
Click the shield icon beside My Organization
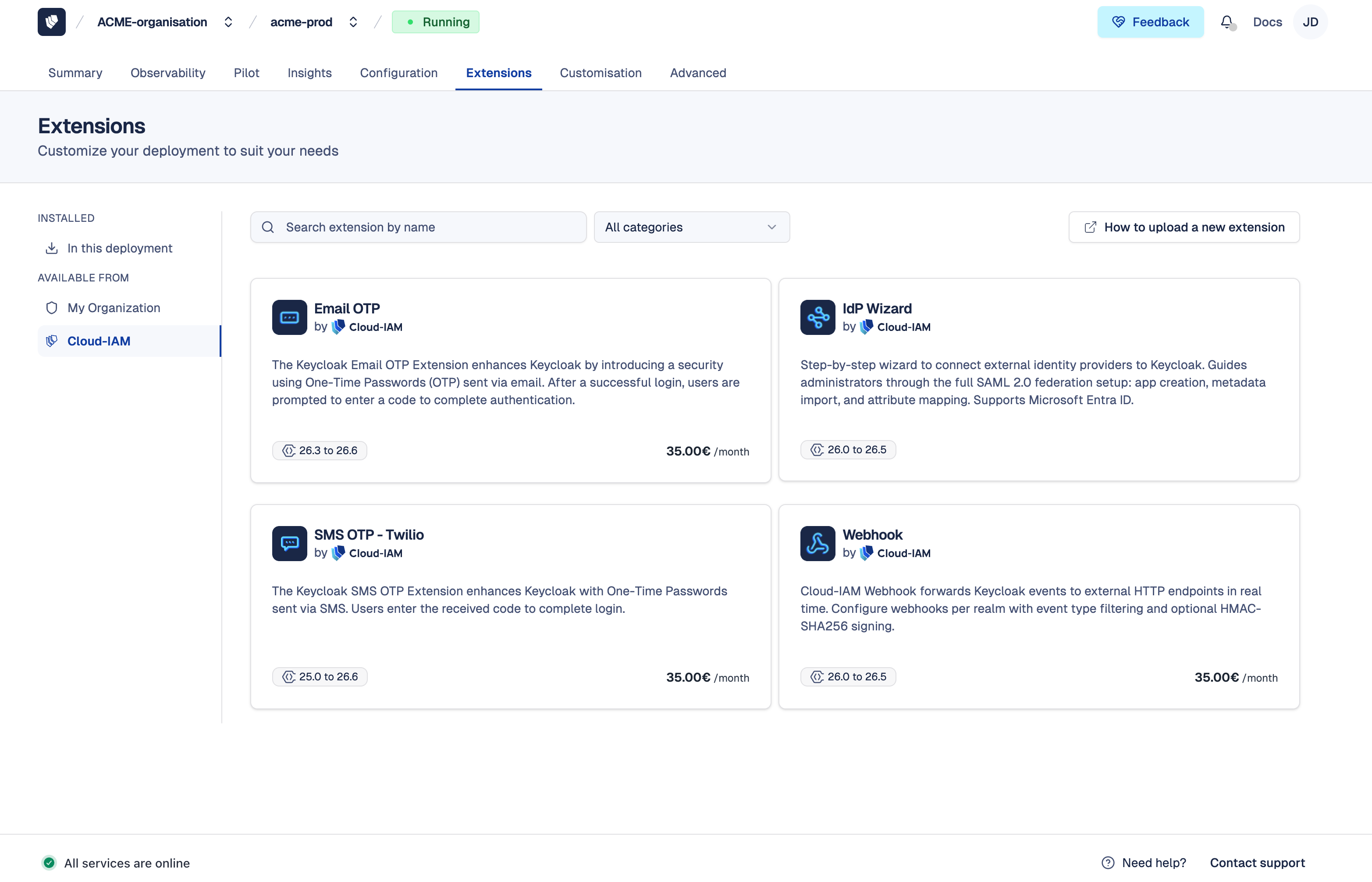click(x=52, y=308)
